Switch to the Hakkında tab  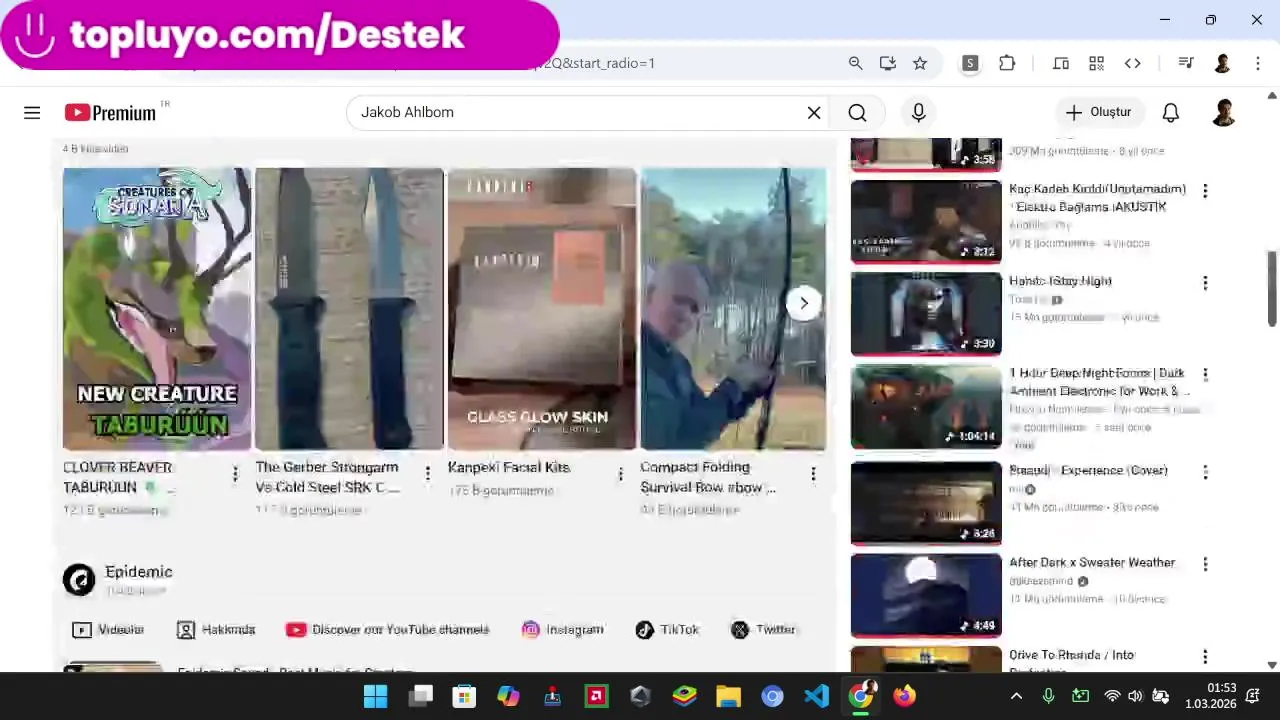click(216, 630)
